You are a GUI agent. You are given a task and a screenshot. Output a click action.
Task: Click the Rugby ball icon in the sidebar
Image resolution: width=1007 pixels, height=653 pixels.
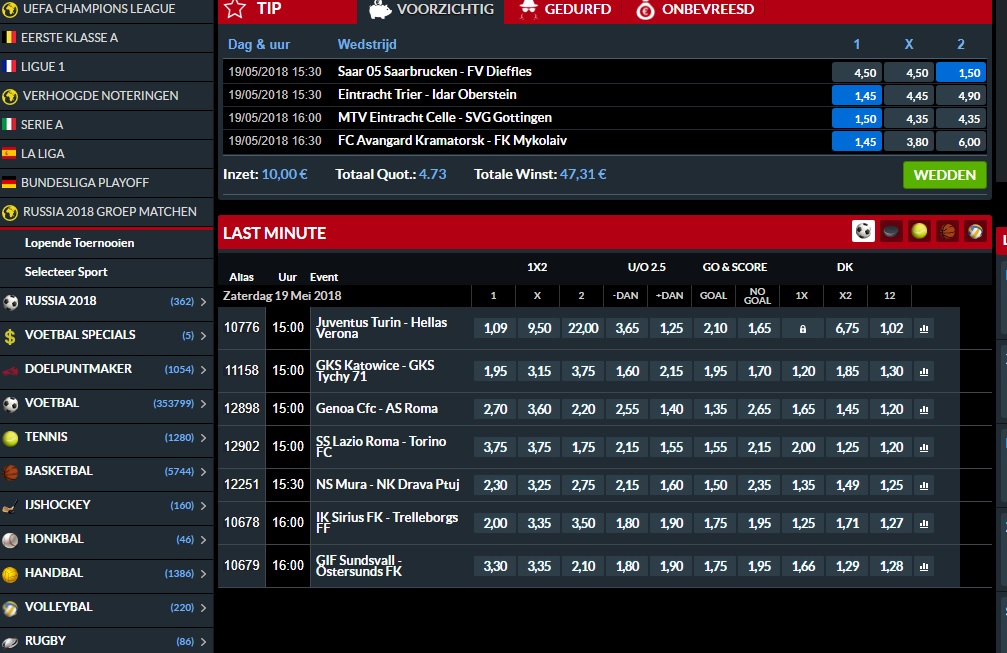(10, 641)
